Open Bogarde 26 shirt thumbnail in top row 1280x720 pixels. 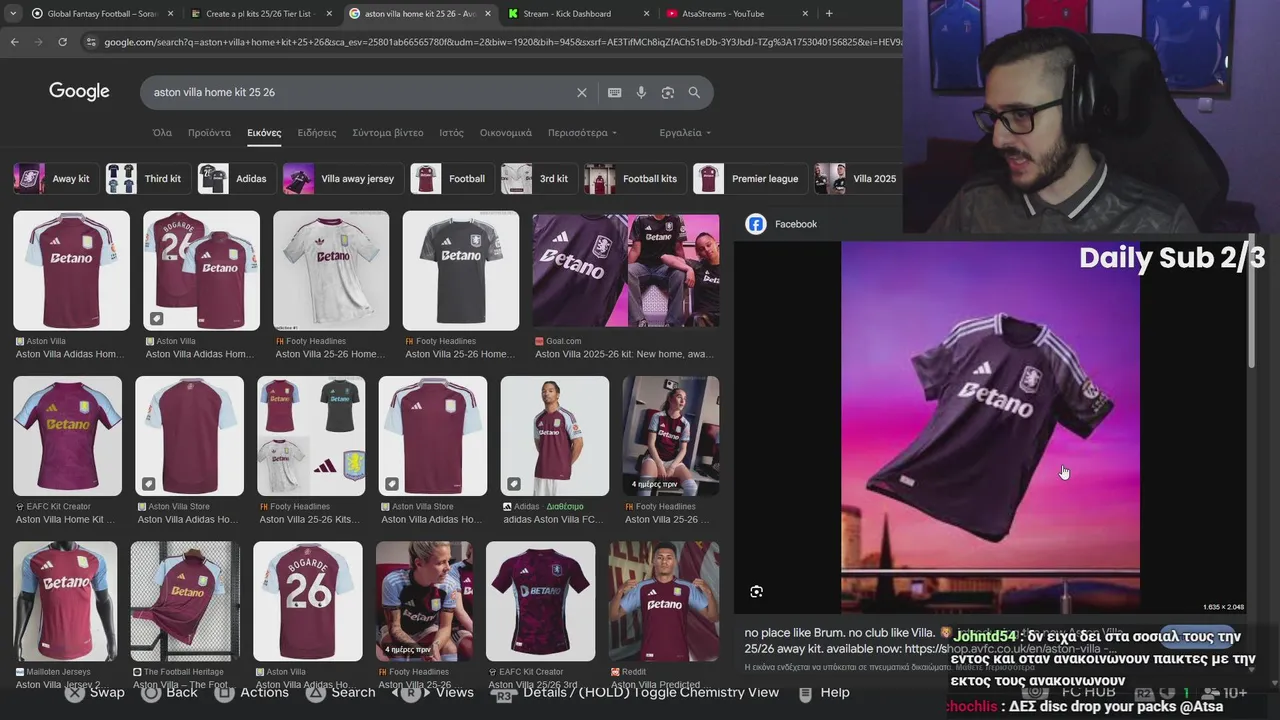(x=201, y=271)
